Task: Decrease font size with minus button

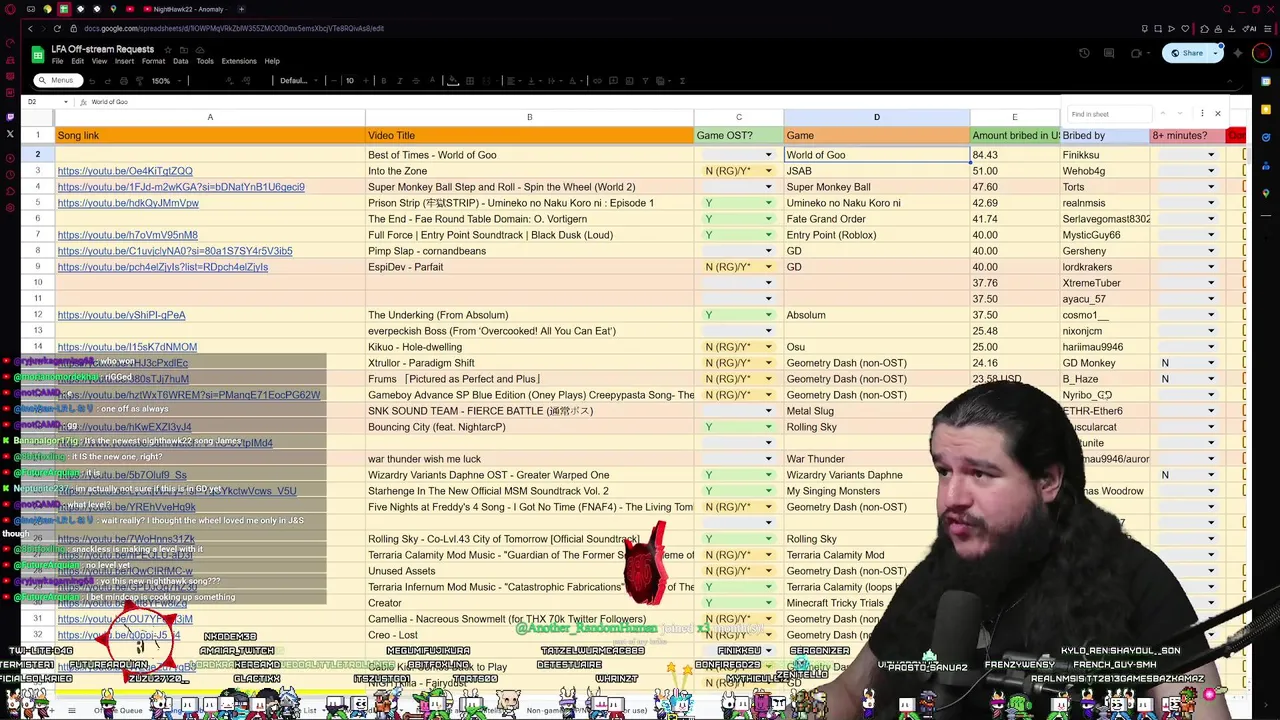Action: [334, 80]
